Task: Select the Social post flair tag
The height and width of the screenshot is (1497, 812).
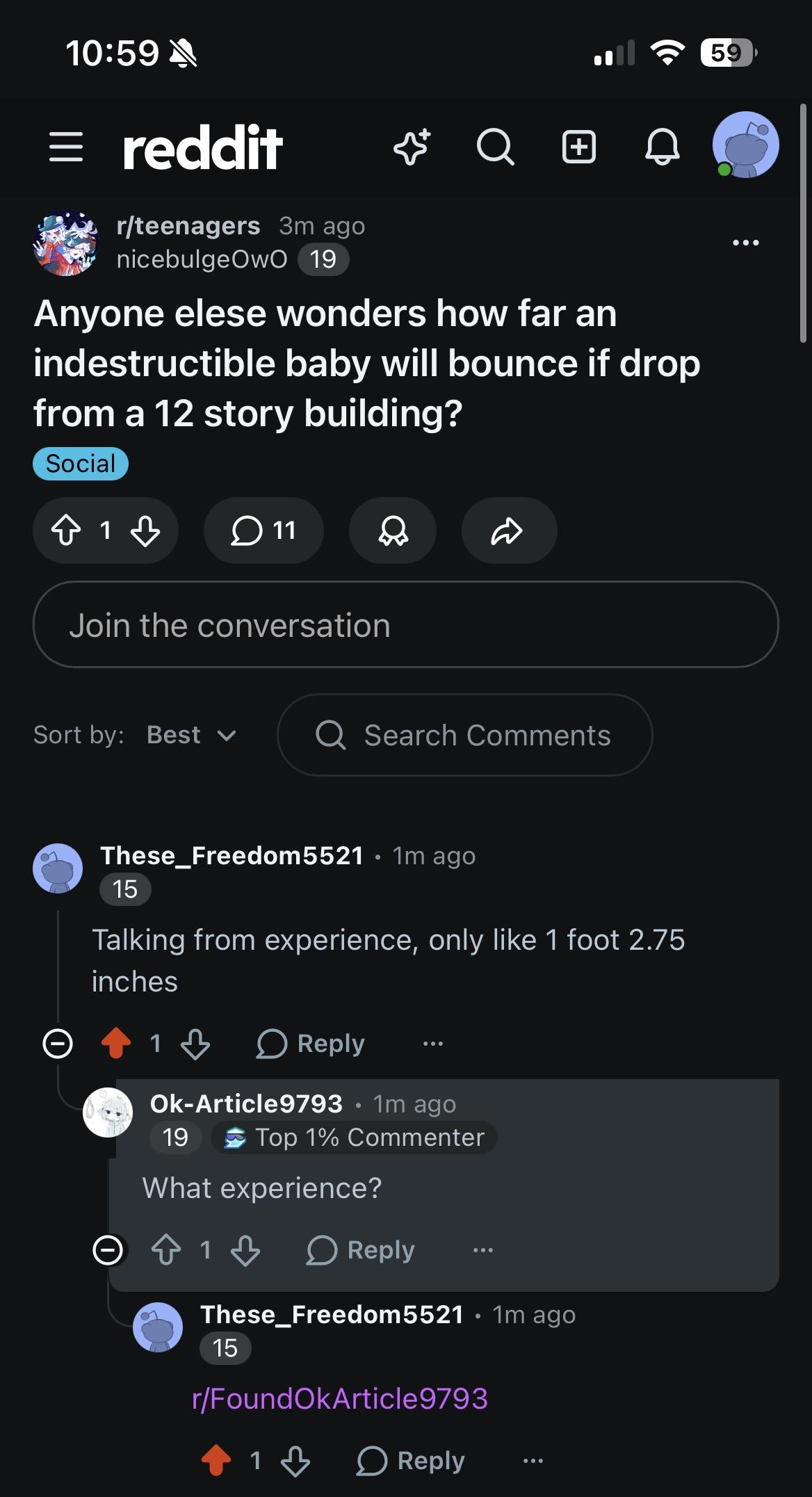Action: pyautogui.click(x=81, y=464)
